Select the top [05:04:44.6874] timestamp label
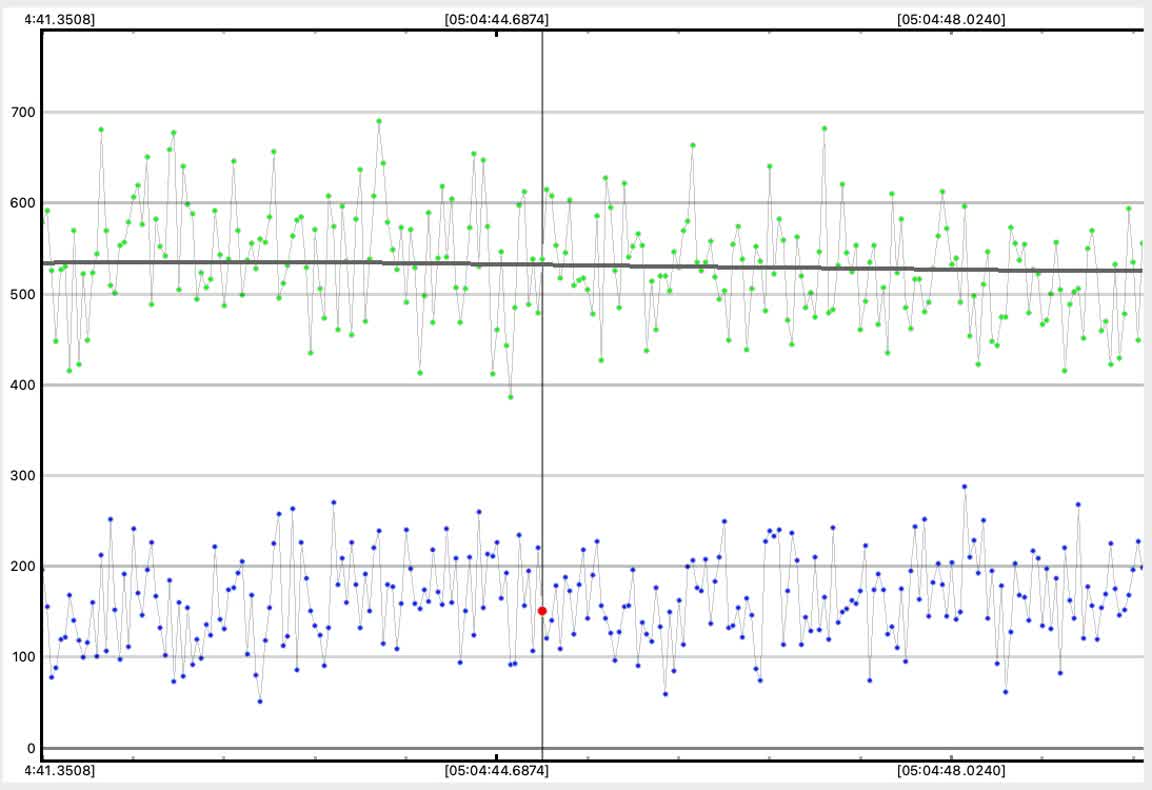1152x790 pixels. 496,18
